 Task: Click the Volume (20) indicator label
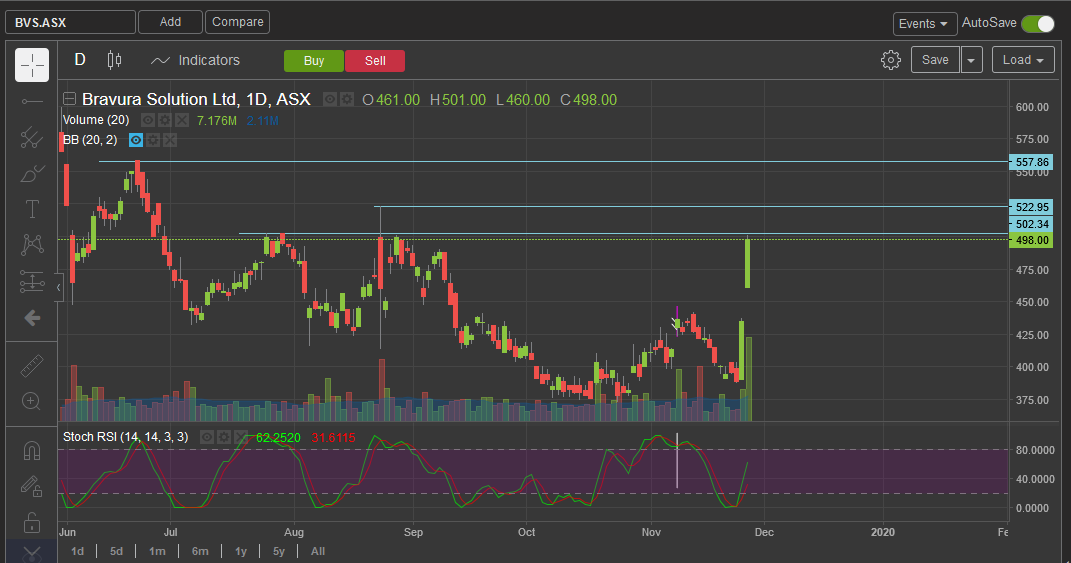(96, 120)
